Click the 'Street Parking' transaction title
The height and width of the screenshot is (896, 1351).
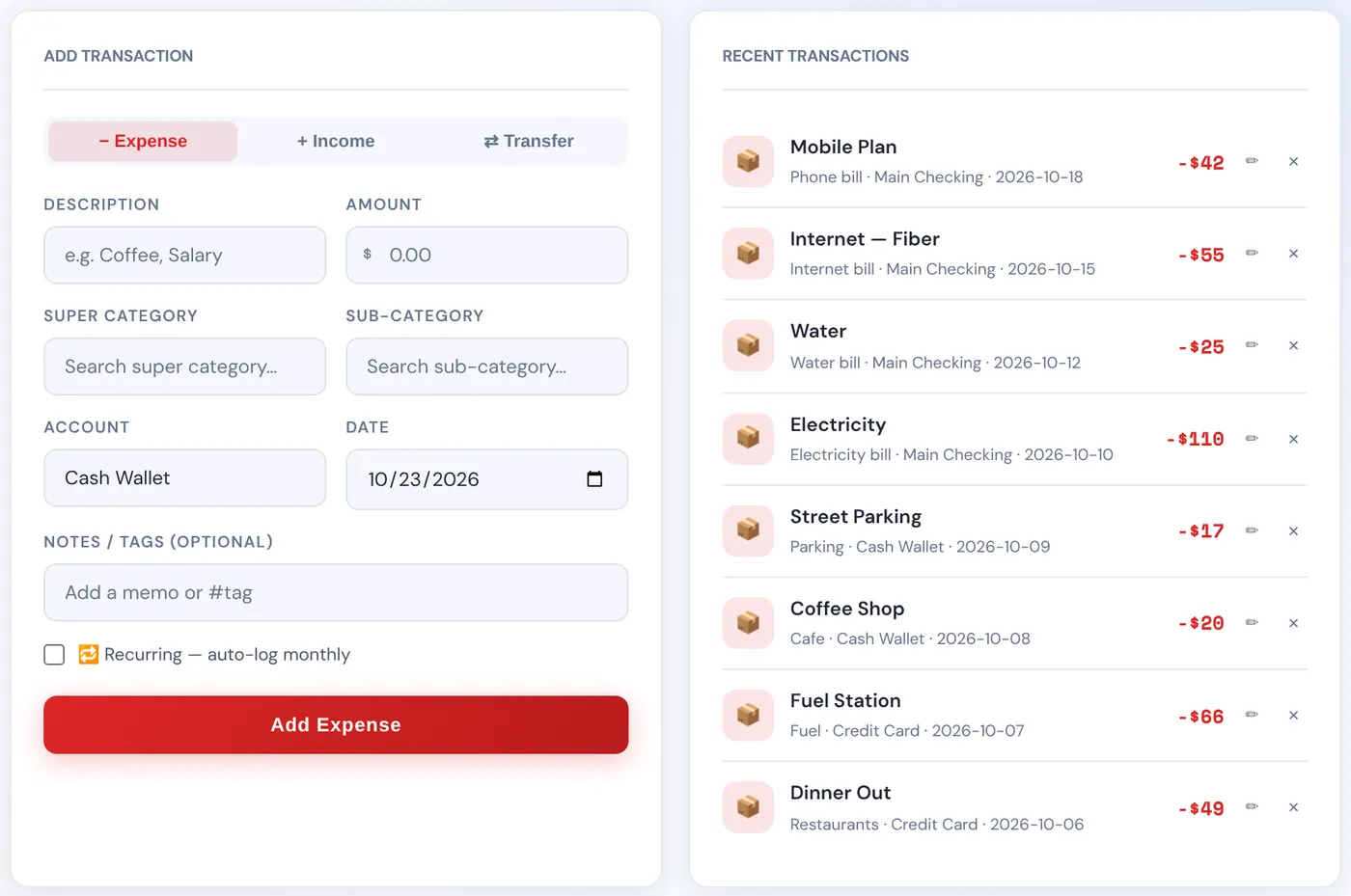point(856,517)
